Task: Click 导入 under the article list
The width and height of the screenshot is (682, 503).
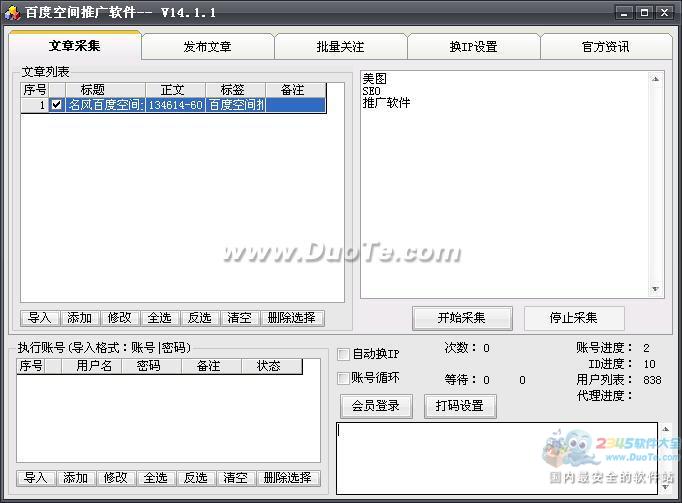Action: click(40, 318)
